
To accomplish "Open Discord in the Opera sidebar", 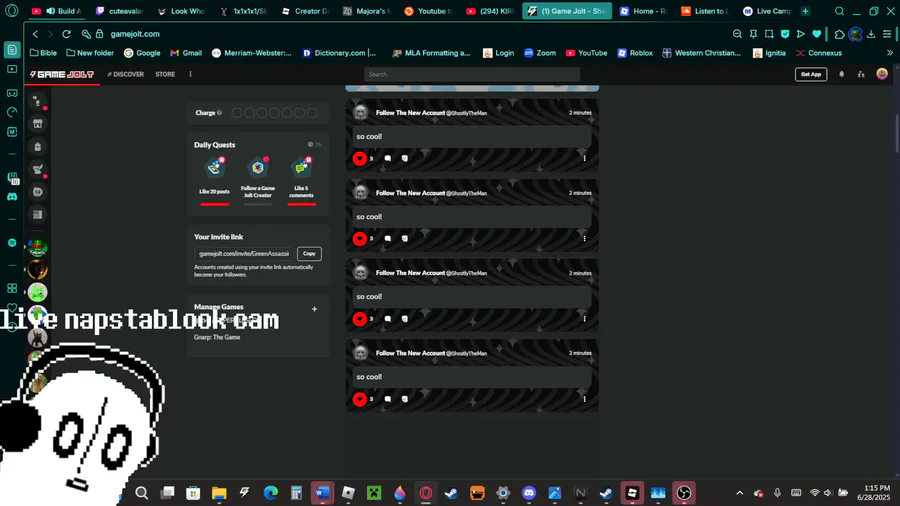I will click(12, 197).
